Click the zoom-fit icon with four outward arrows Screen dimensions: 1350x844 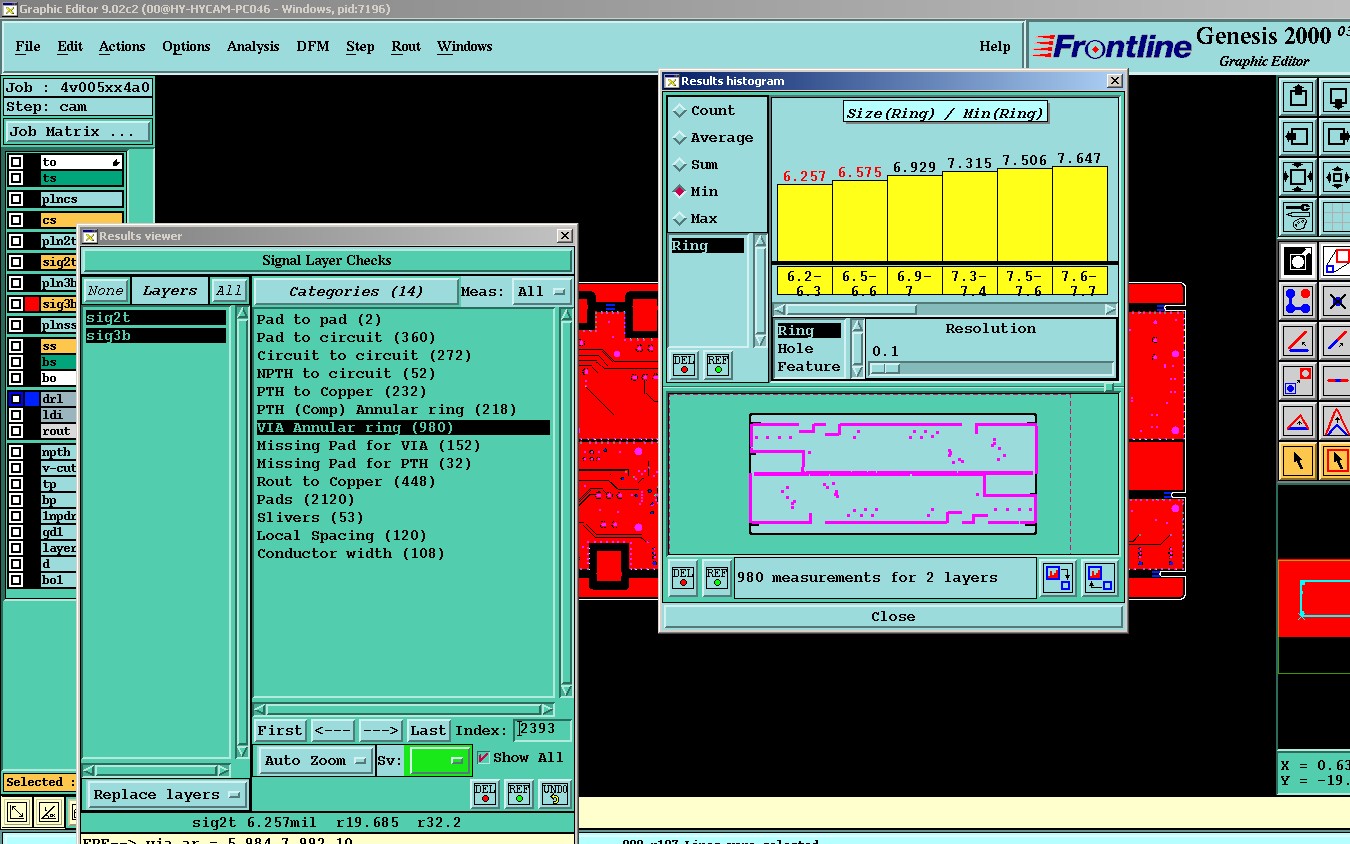click(1298, 178)
